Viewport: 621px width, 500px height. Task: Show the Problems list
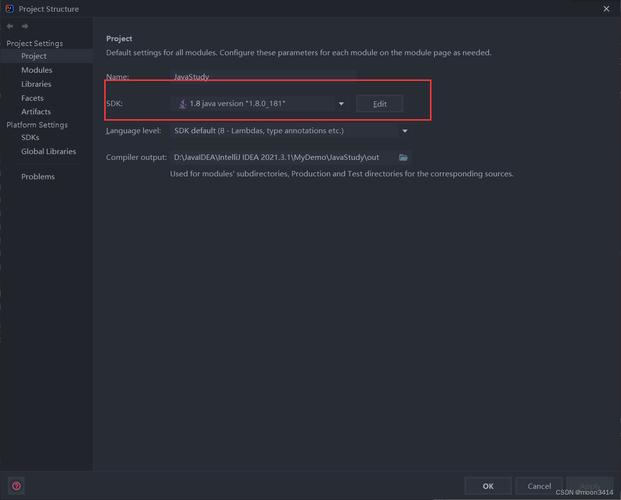(38, 177)
